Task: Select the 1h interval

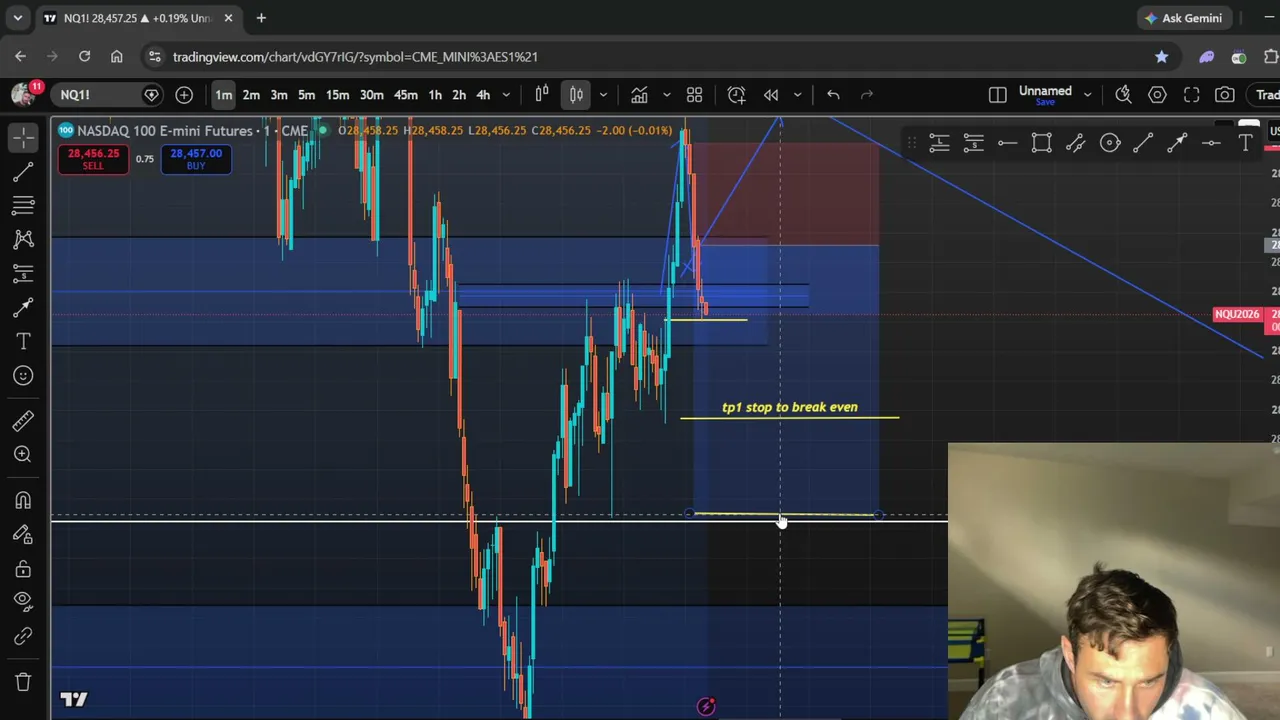Action: (x=435, y=95)
